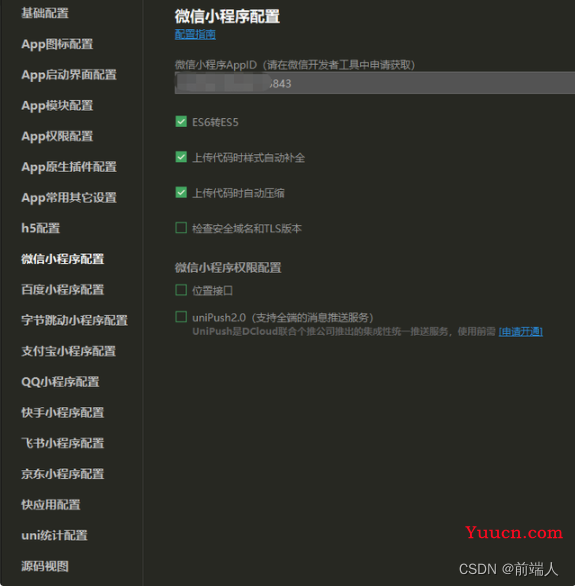Select App启动界面配置 sidebar item
Viewport: 575px width, 587px height.
(x=69, y=75)
